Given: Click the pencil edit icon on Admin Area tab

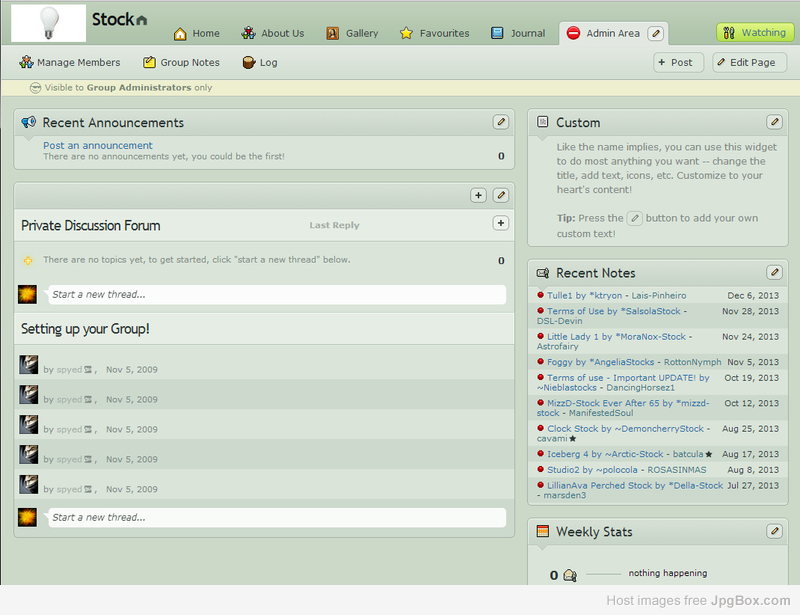Looking at the screenshot, I should click(x=655, y=33).
